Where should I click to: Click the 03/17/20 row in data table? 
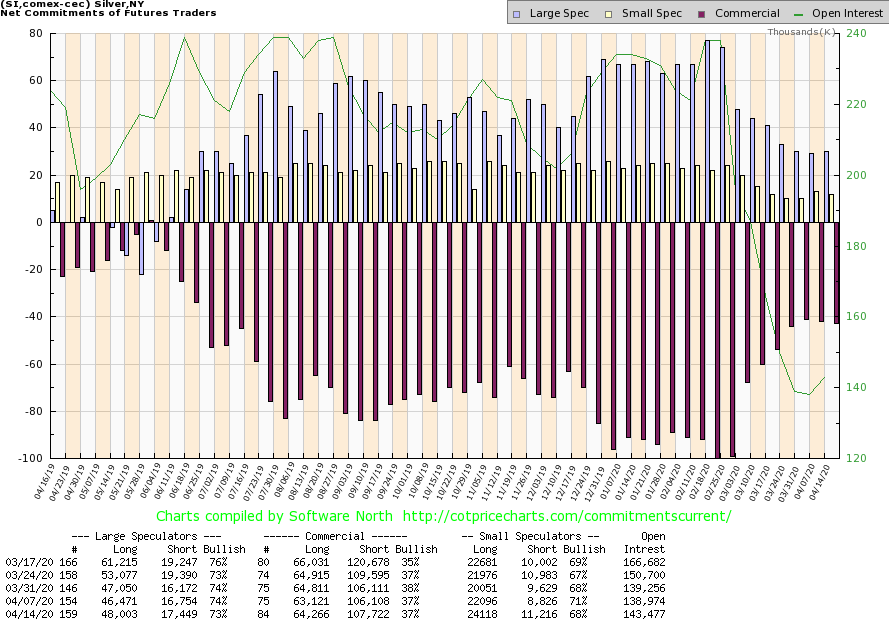24,563
